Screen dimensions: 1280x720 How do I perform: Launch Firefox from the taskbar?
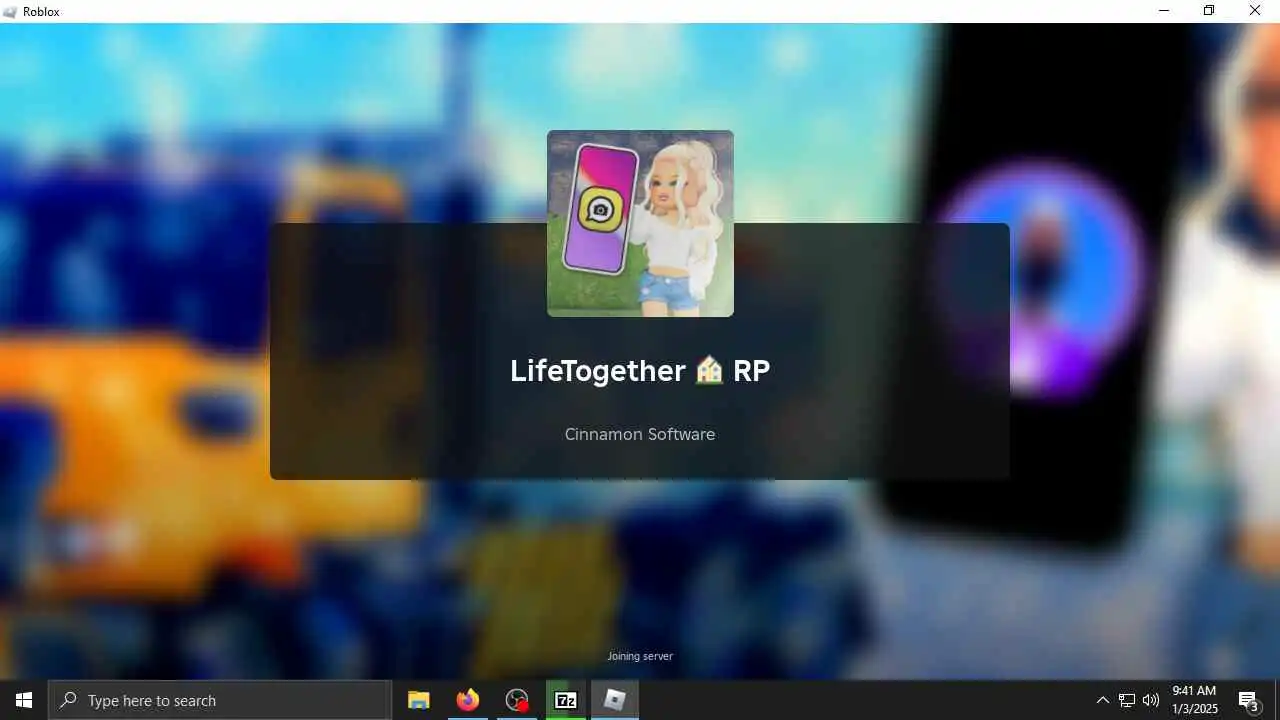pos(468,700)
